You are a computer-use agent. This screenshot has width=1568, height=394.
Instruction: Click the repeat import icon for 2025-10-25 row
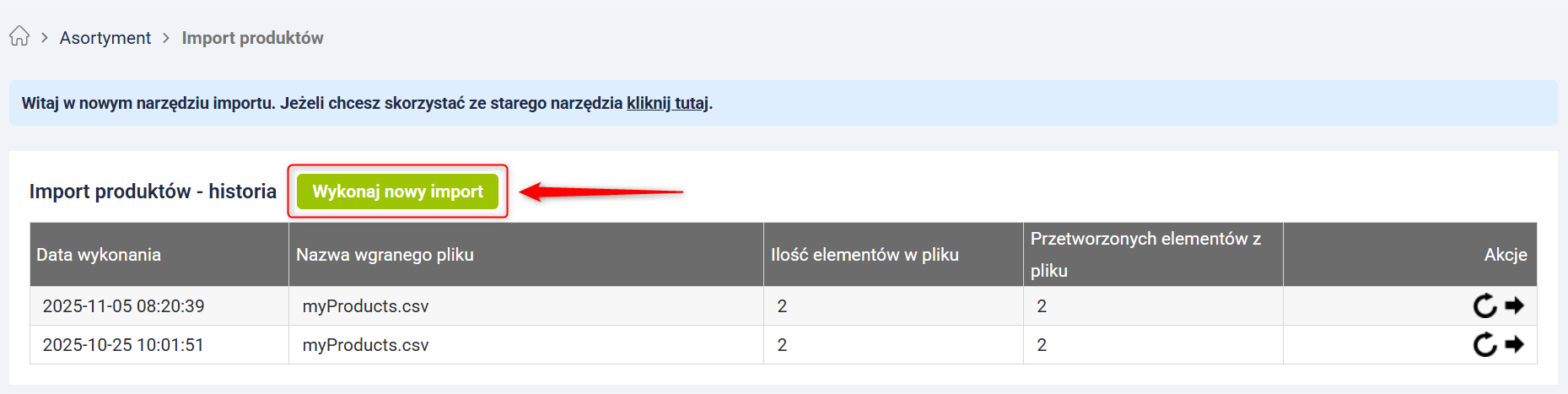tap(1484, 344)
